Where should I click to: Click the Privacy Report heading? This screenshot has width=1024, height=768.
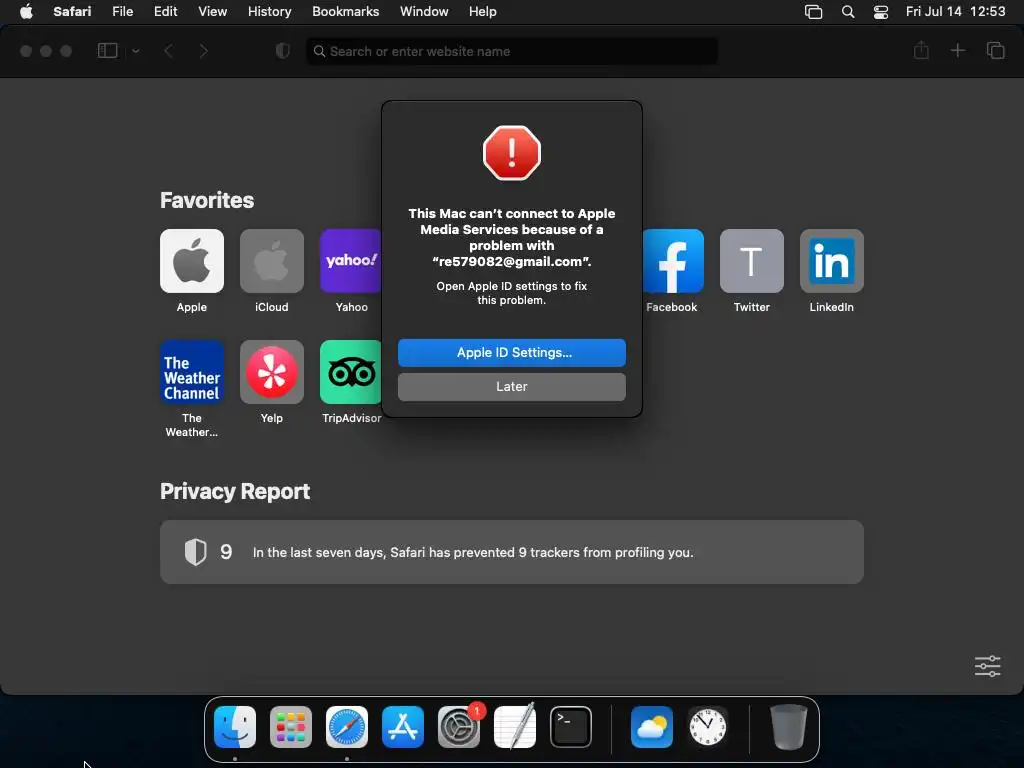(235, 491)
